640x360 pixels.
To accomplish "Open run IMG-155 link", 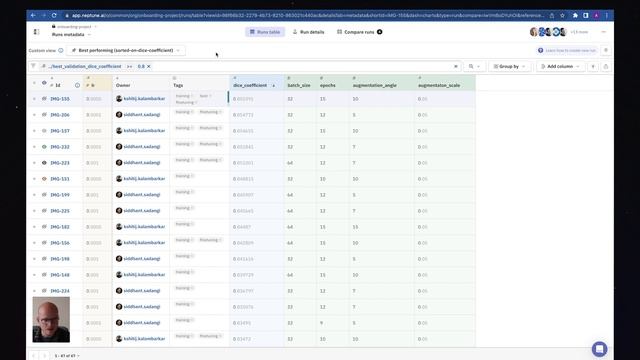I will tap(60, 99).
